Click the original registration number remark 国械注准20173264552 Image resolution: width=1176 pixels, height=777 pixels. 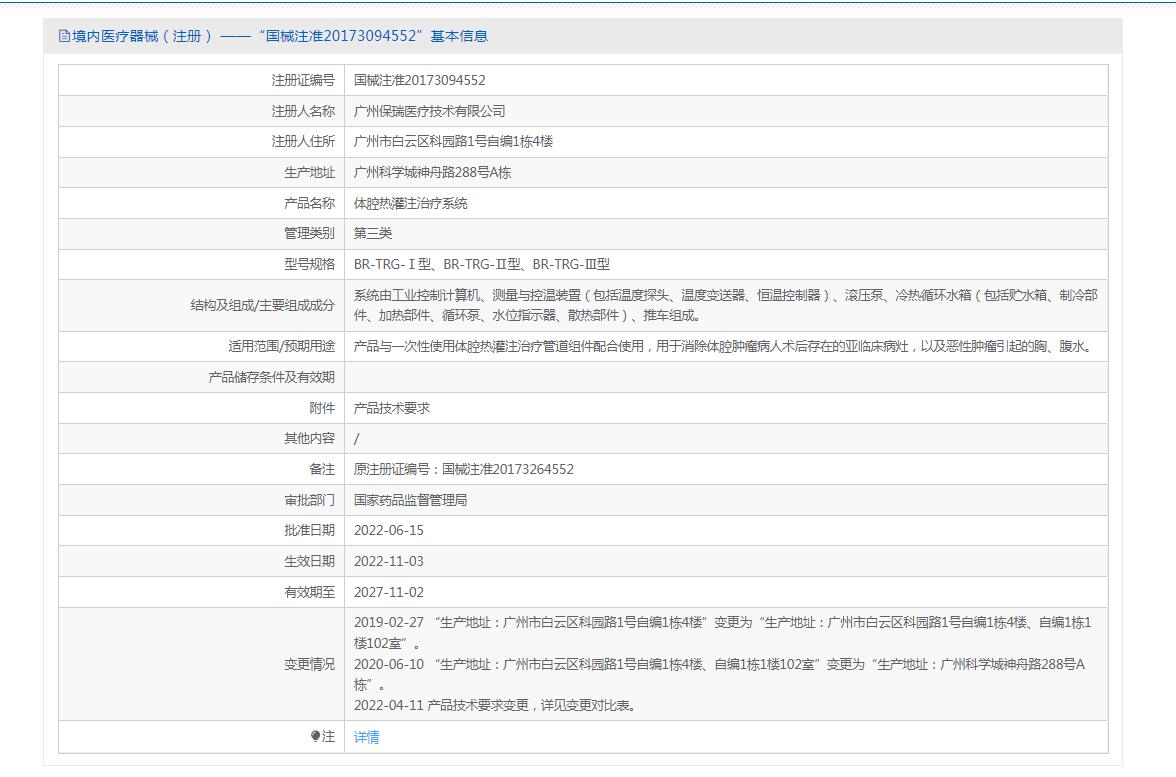point(507,469)
